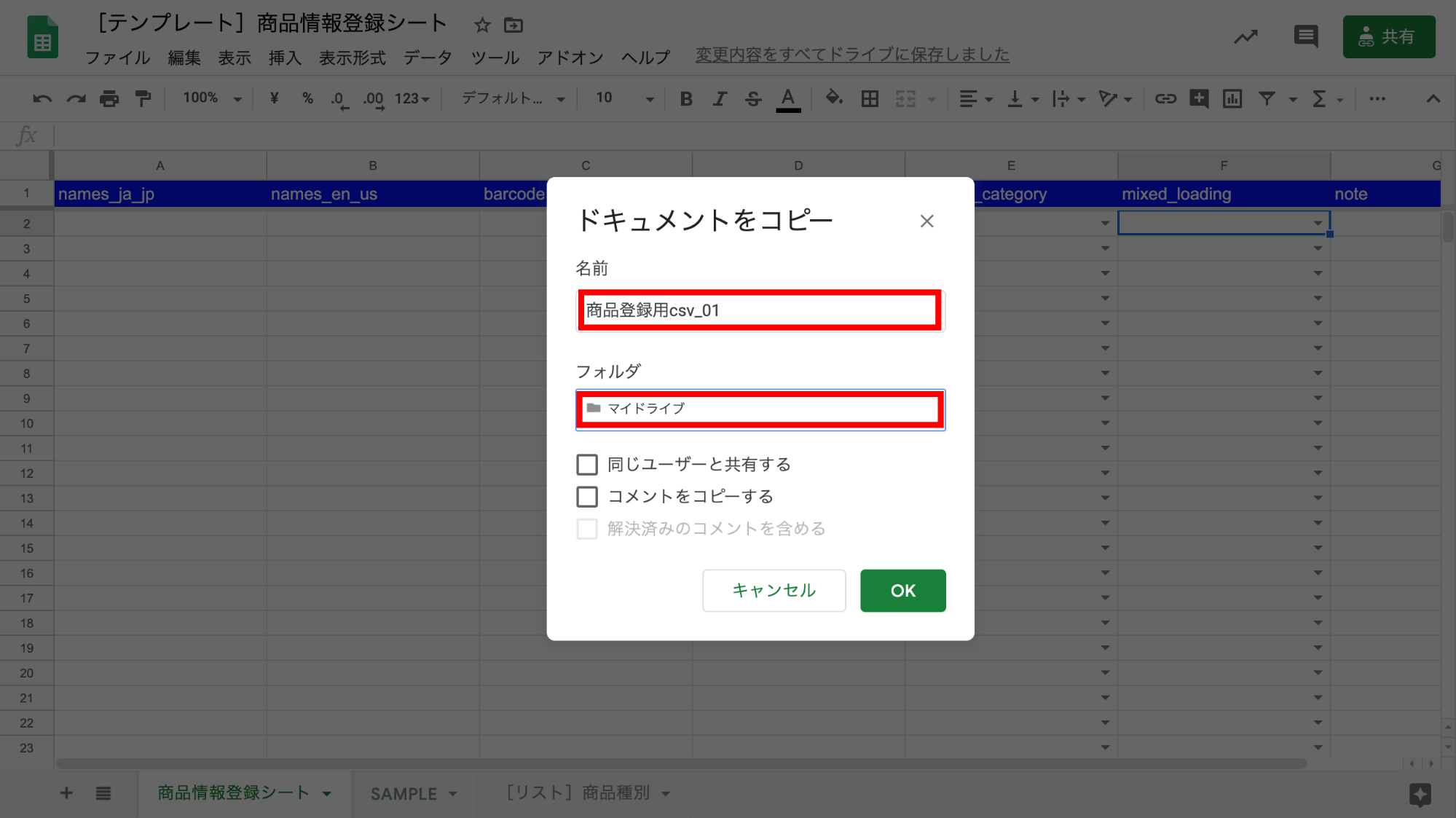This screenshot has width=1456, height=818.
Task: Open the データ menu
Action: pos(427,58)
